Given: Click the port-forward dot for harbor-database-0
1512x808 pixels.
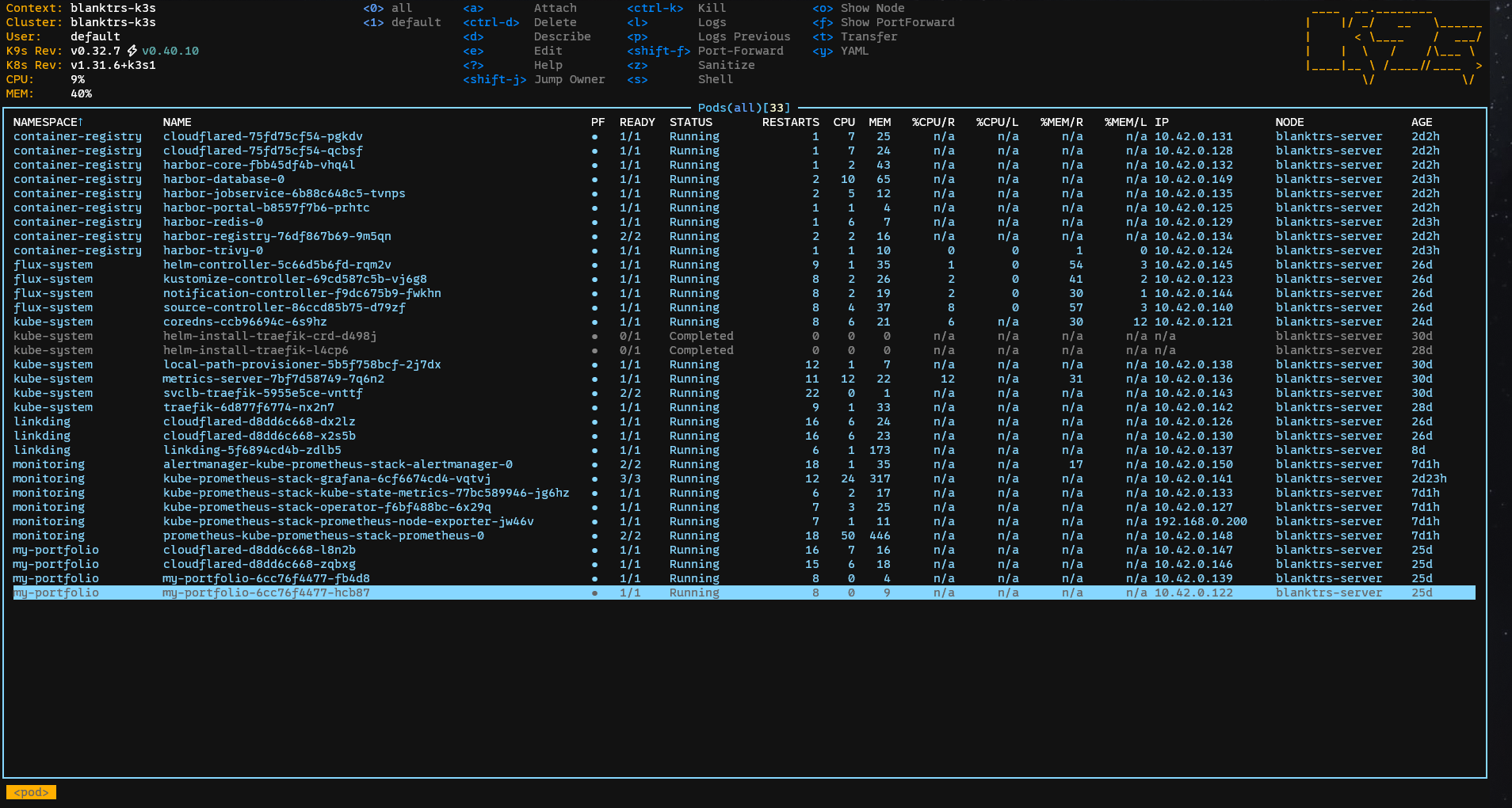Looking at the screenshot, I should click(x=594, y=180).
